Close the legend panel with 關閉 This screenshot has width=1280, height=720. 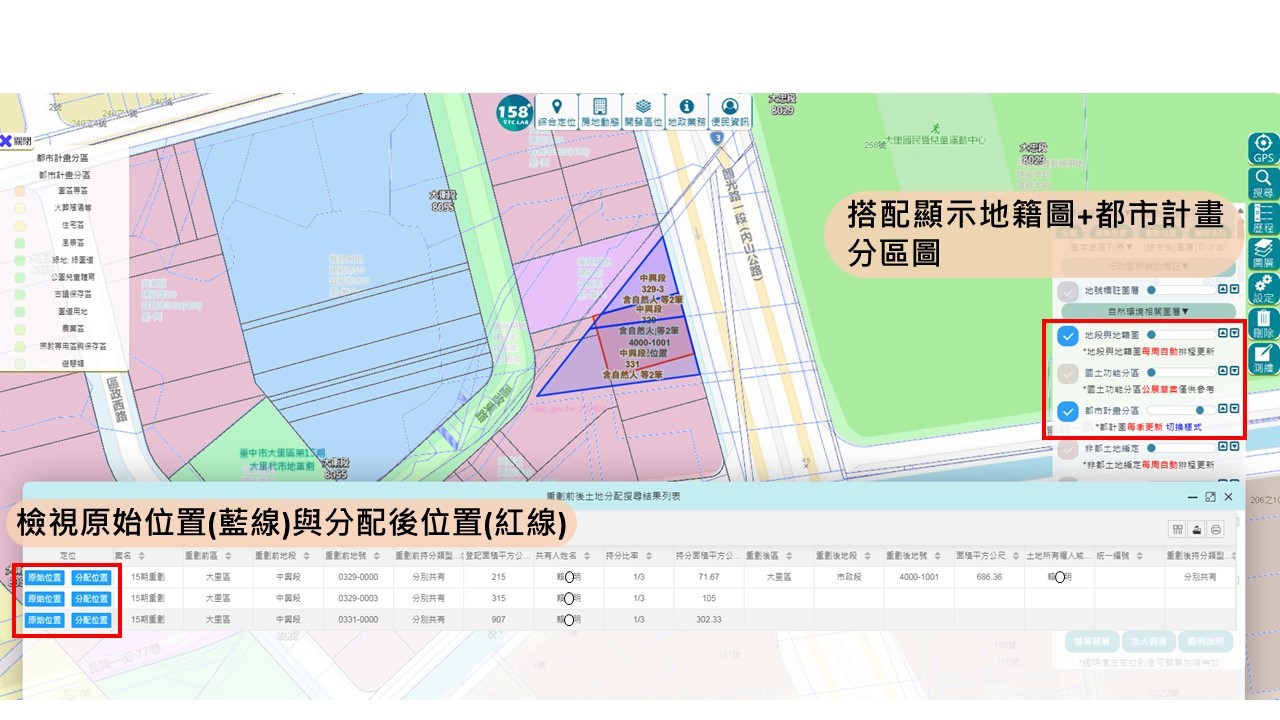click(x=16, y=141)
